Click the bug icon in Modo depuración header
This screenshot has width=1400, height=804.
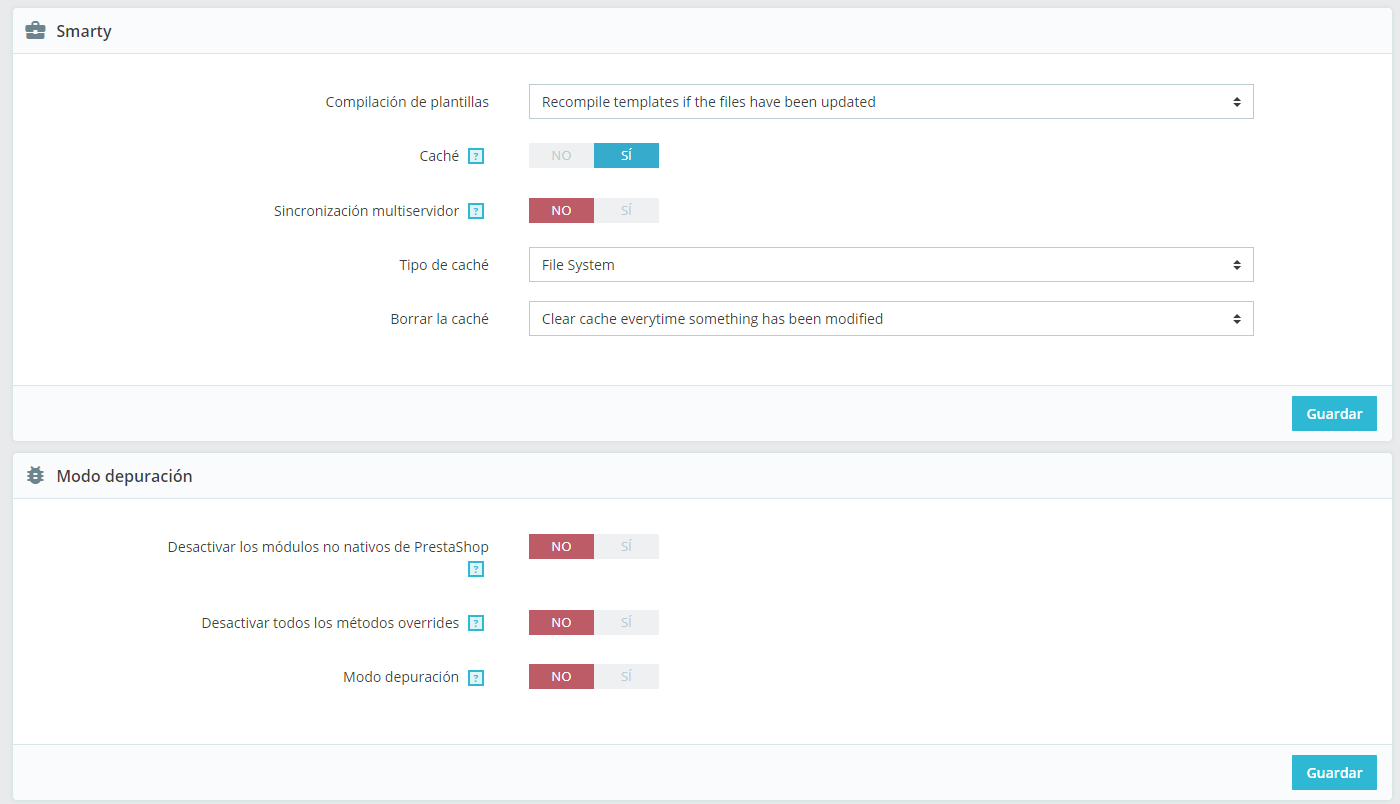(35, 476)
